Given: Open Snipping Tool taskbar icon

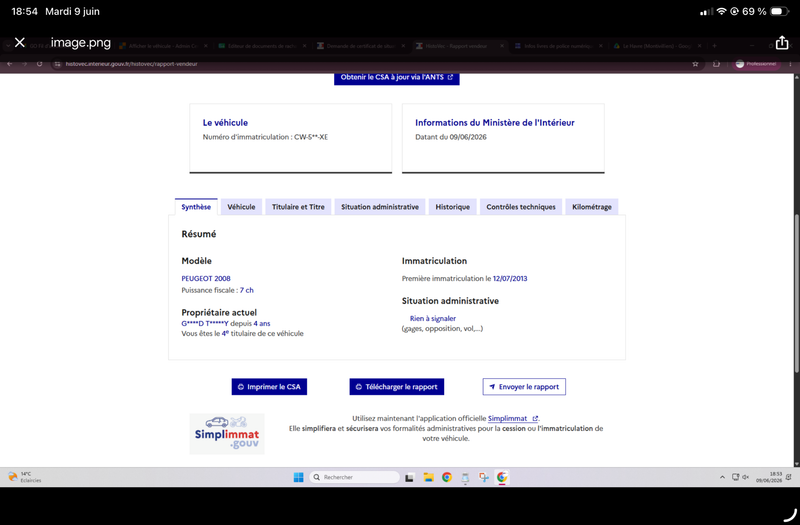Looking at the screenshot, I should click(x=484, y=477).
